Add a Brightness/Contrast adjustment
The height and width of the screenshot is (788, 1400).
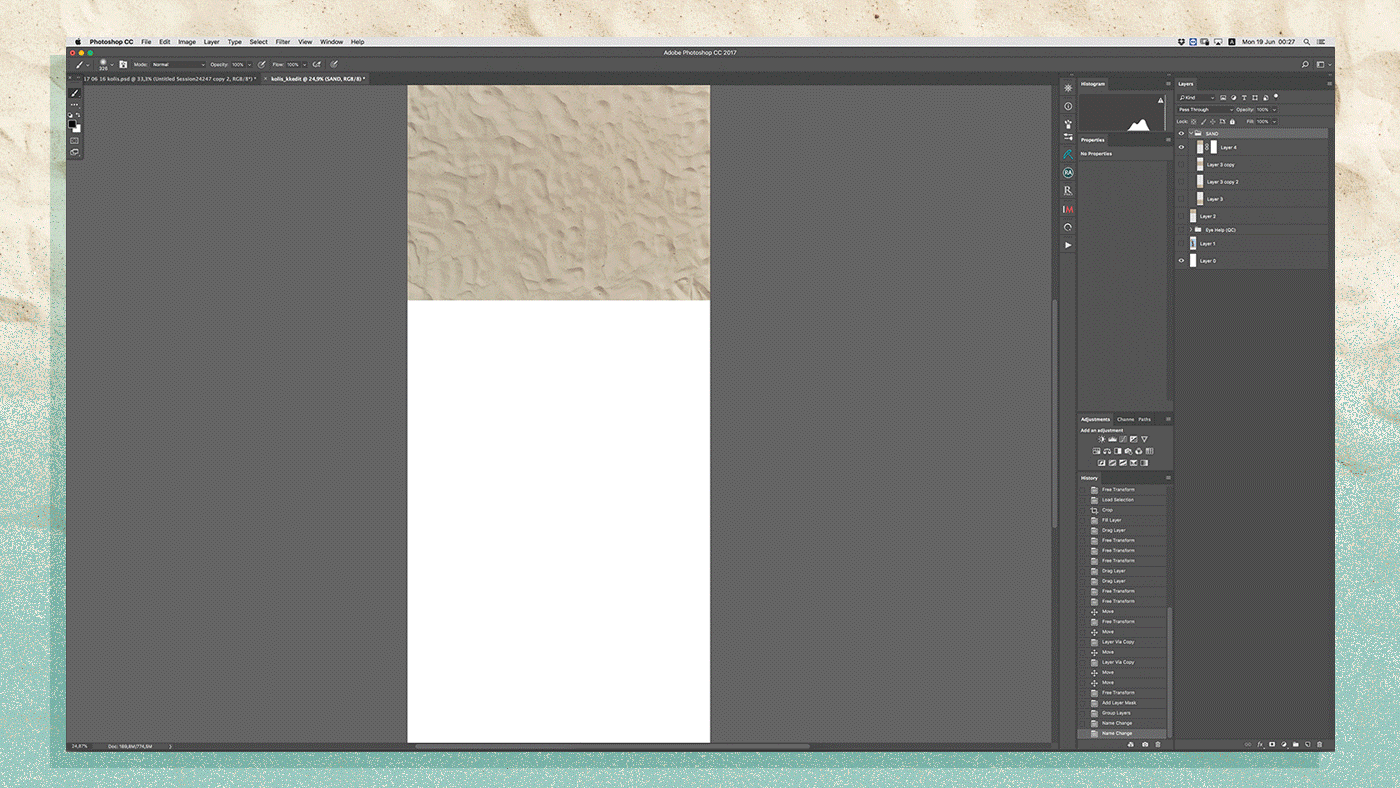(1102, 439)
